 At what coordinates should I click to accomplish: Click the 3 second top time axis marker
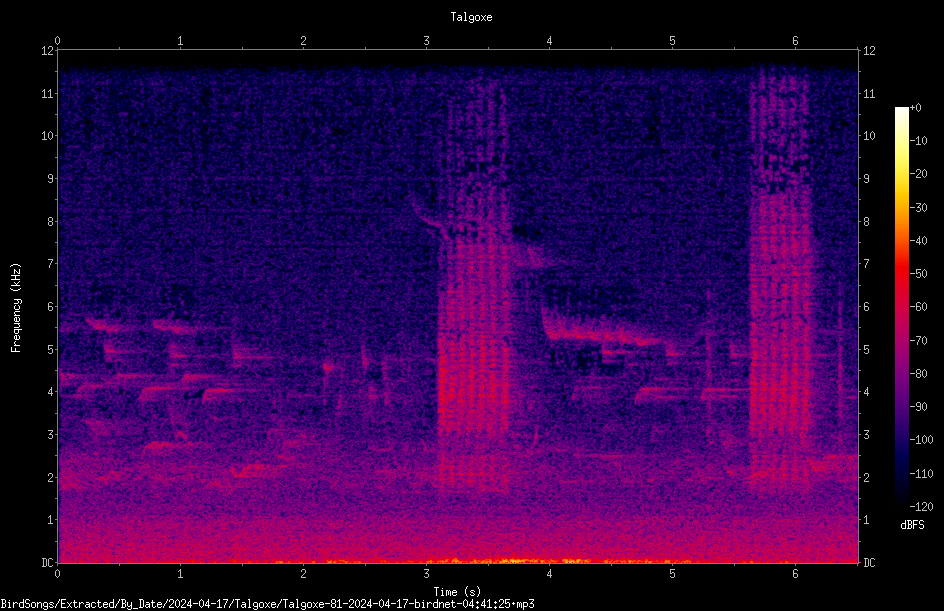click(x=426, y=41)
